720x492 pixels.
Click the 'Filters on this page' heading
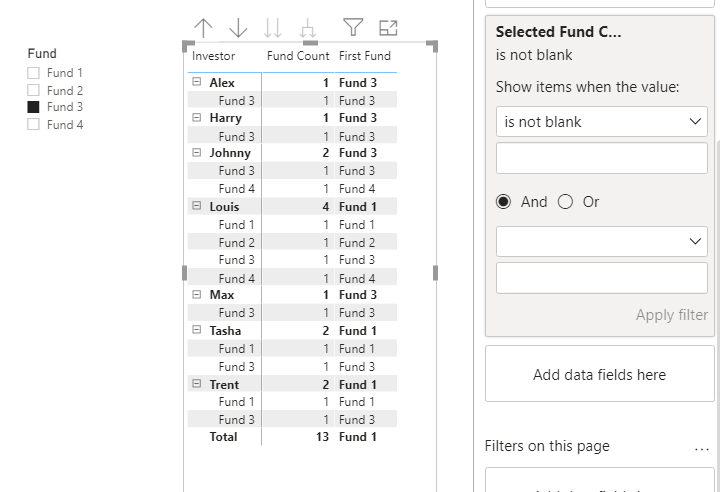coord(547,446)
